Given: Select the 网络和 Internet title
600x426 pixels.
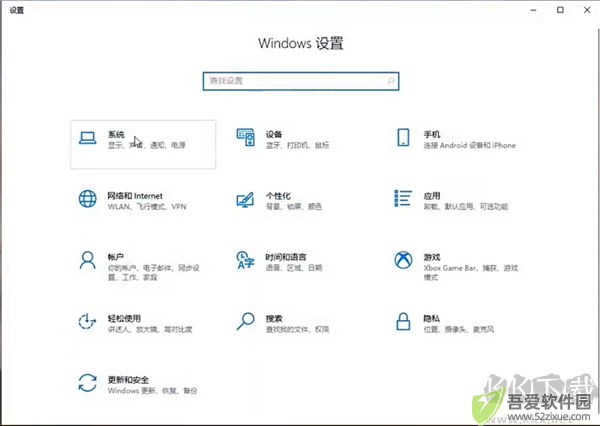Looking at the screenshot, I should point(135,196).
